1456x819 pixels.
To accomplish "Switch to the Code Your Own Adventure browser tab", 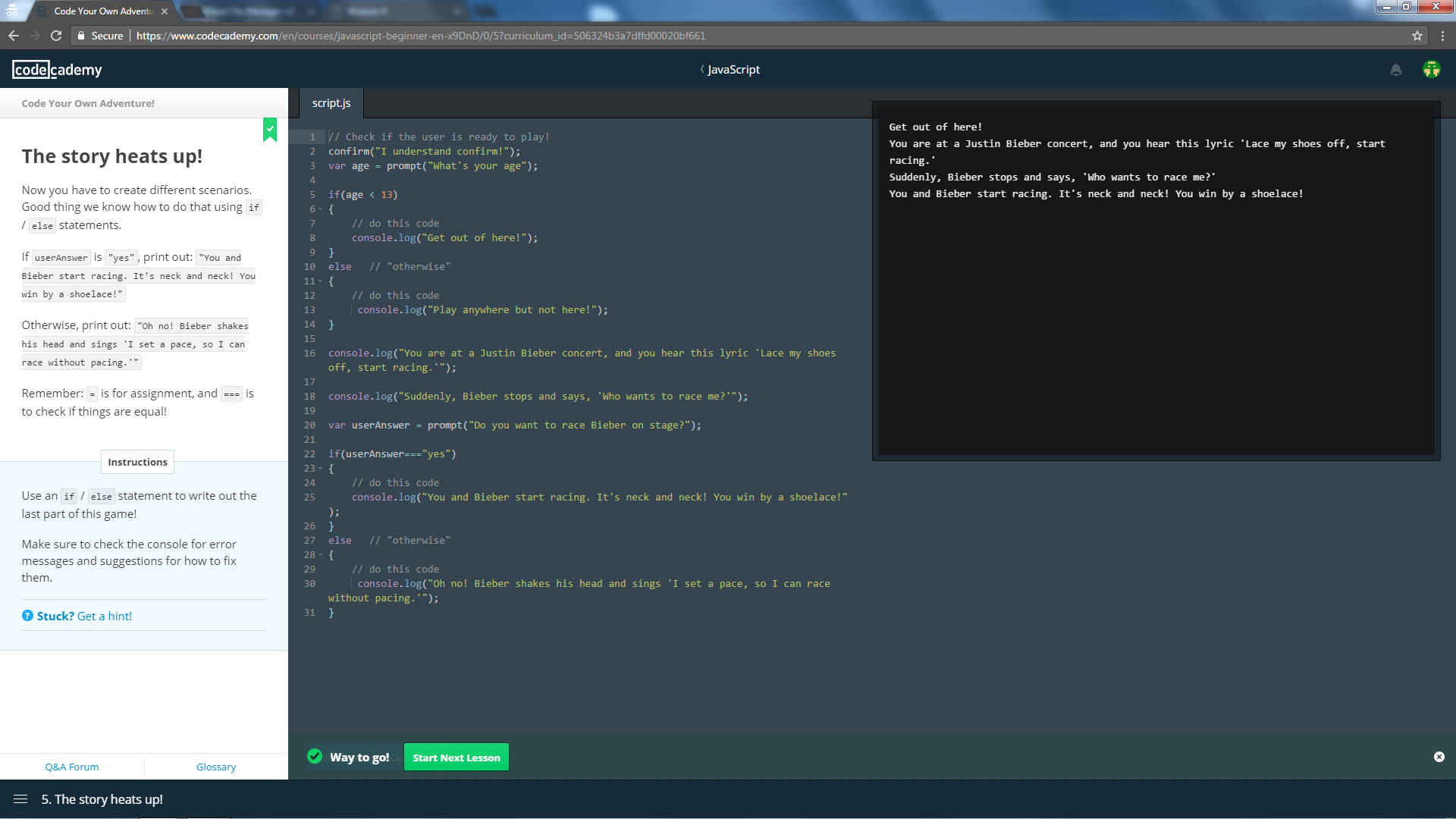I will 103,11.
